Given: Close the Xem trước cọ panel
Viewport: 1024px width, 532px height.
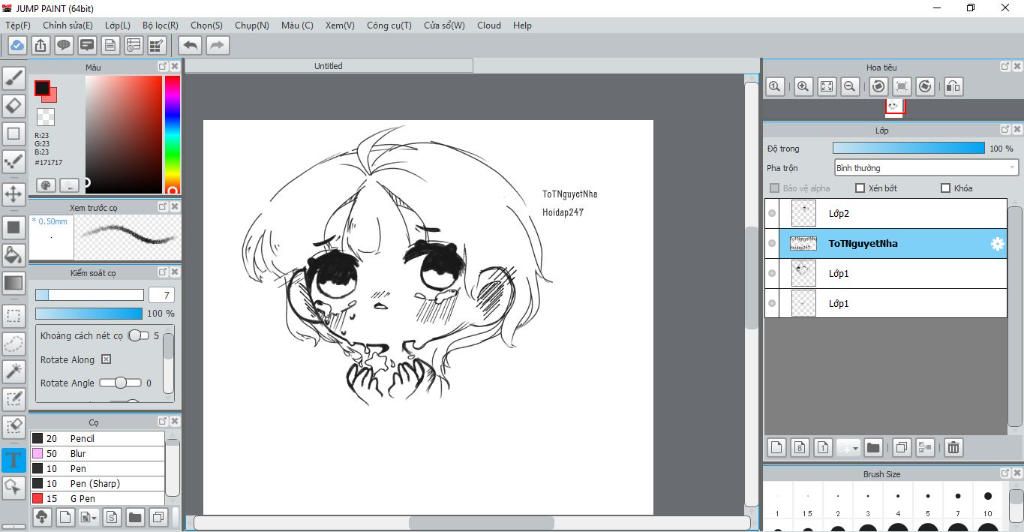Looking at the screenshot, I should pos(174,207).
